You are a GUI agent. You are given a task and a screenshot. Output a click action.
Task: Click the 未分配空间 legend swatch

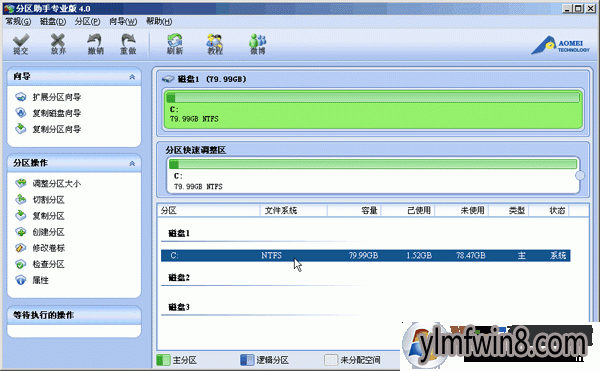331,360
